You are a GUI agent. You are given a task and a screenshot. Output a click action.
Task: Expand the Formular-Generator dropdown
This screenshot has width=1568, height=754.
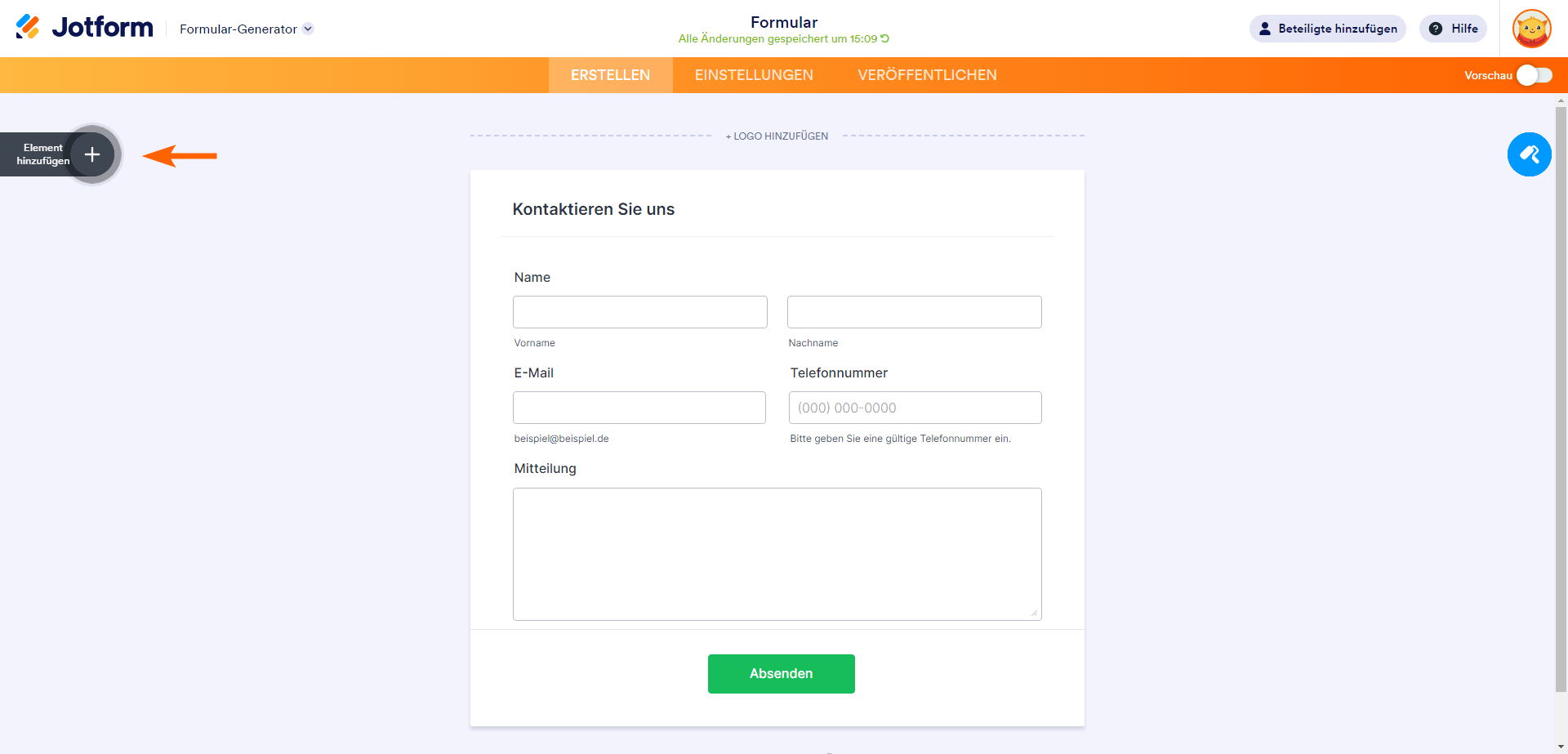coord(308,29)
